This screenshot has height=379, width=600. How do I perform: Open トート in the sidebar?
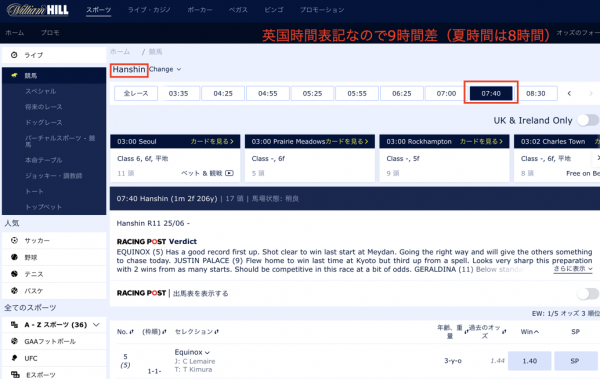tap(34, 191)
